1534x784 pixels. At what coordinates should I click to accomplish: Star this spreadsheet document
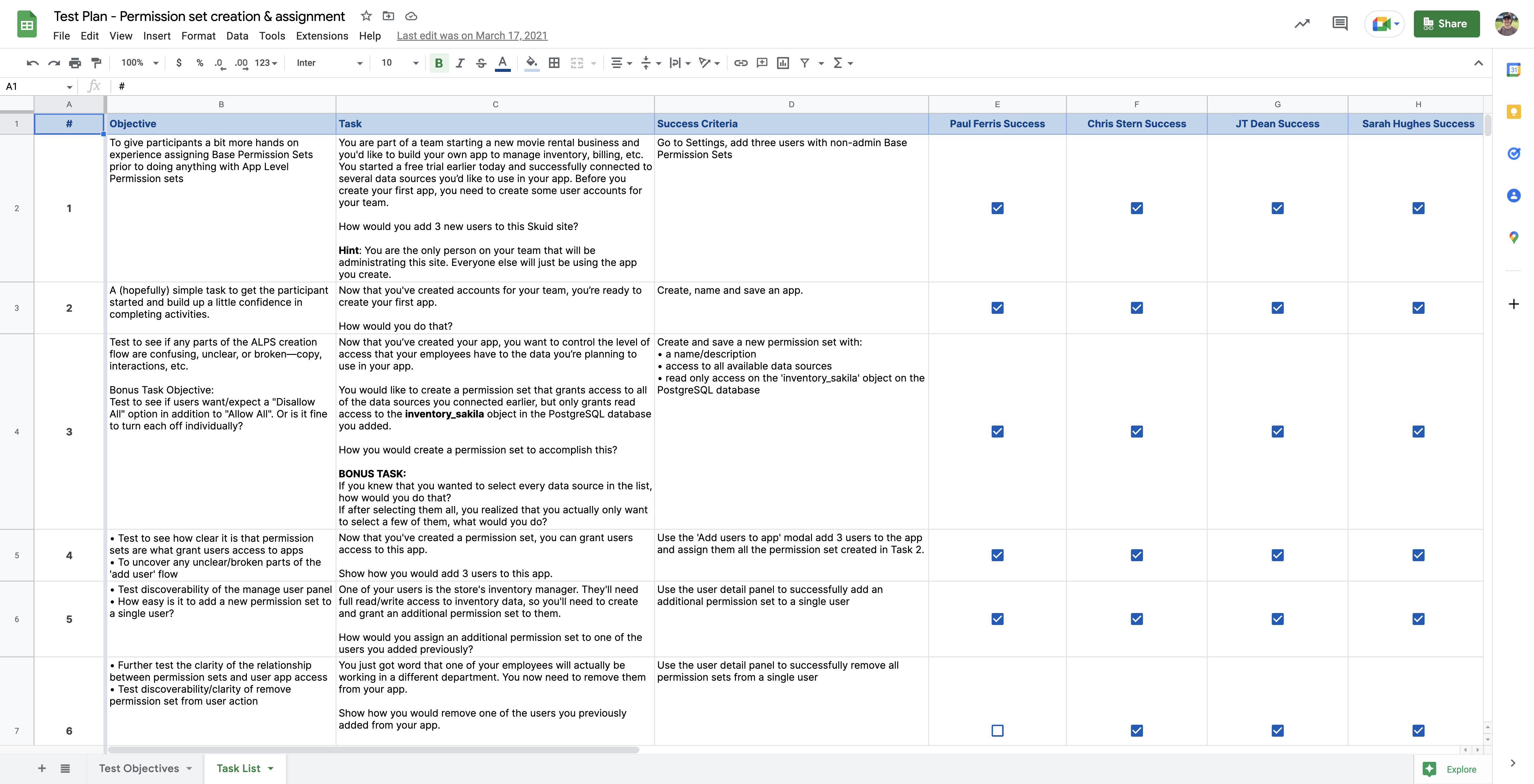point(366,16)
